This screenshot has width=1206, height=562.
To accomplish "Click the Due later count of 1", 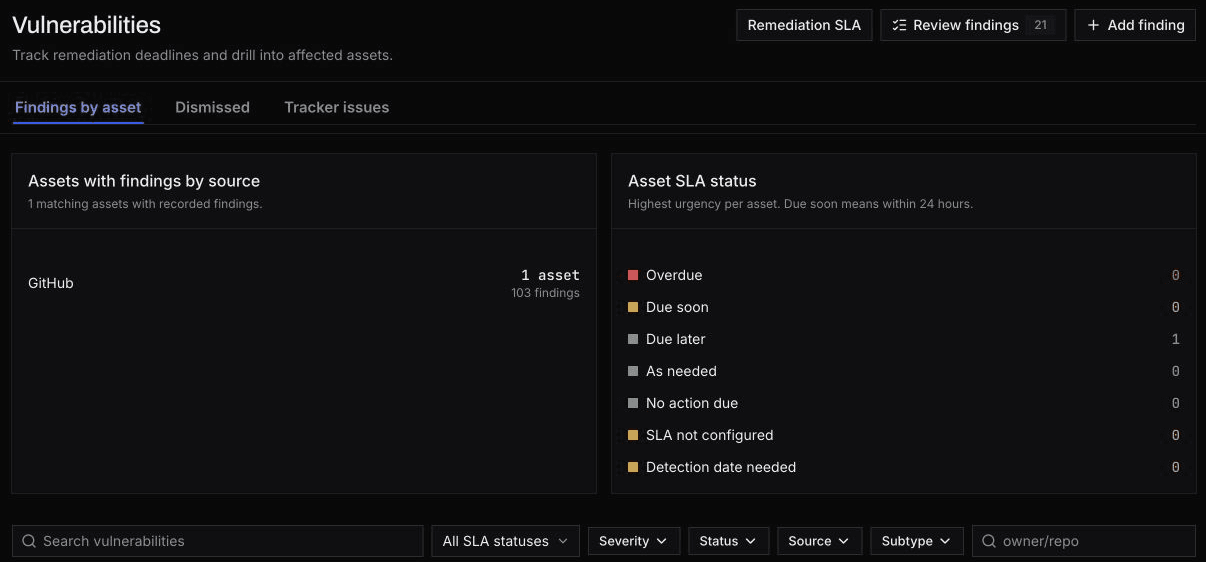I will click(x=1176, y=339).
